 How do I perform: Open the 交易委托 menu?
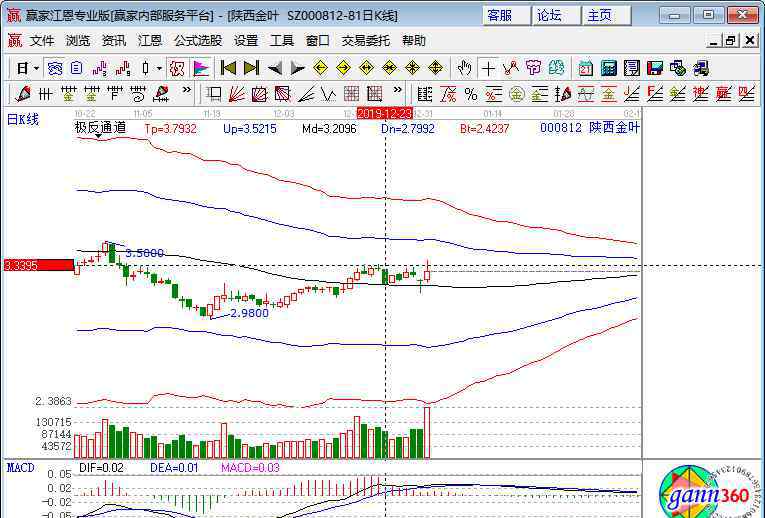coord(365,41)
